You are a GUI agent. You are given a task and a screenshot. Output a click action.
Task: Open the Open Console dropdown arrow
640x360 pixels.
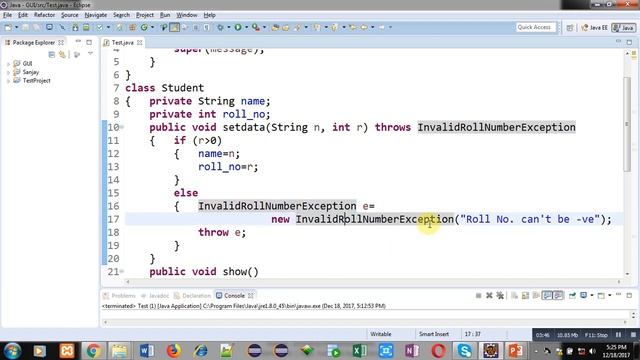[x=610, y=295]
